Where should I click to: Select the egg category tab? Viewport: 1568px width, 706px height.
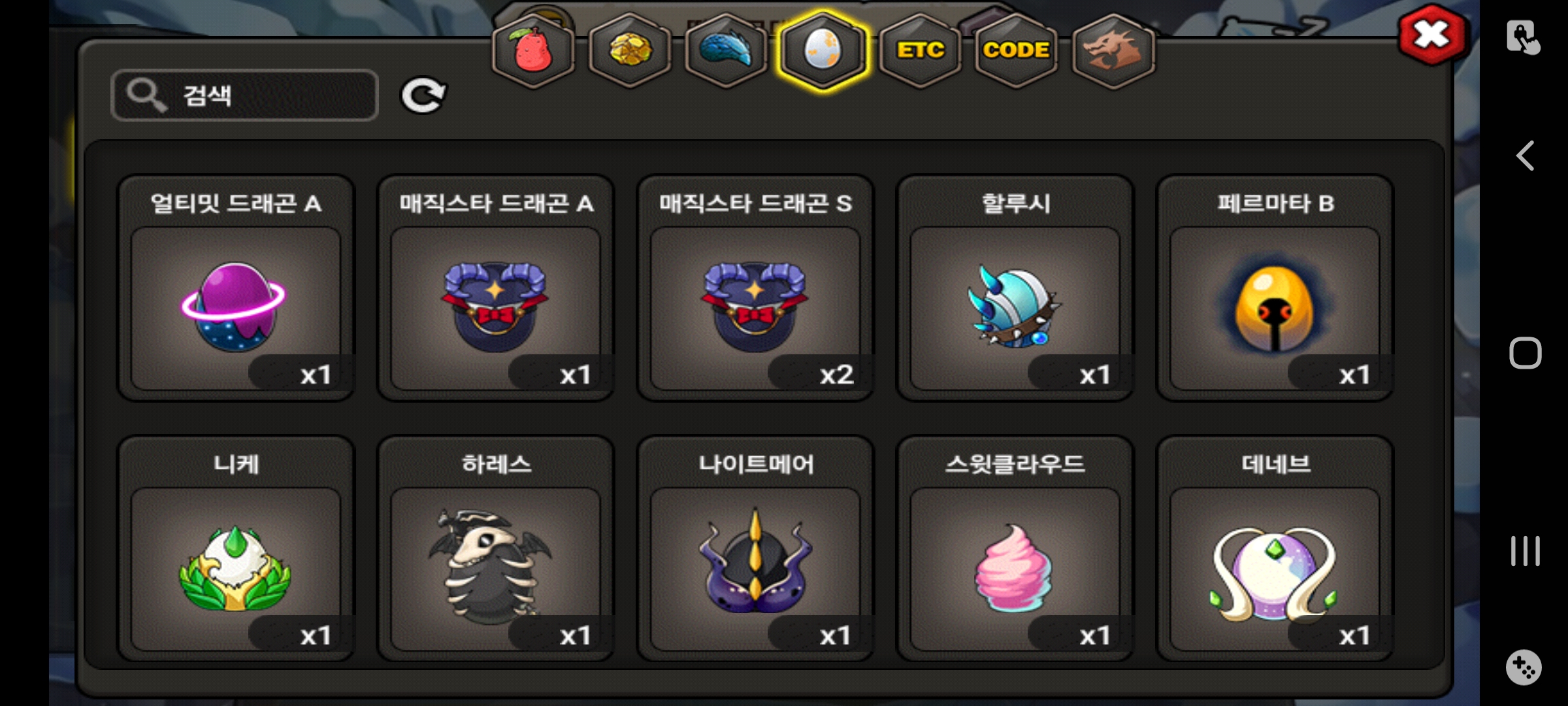[x=823, y=50]
